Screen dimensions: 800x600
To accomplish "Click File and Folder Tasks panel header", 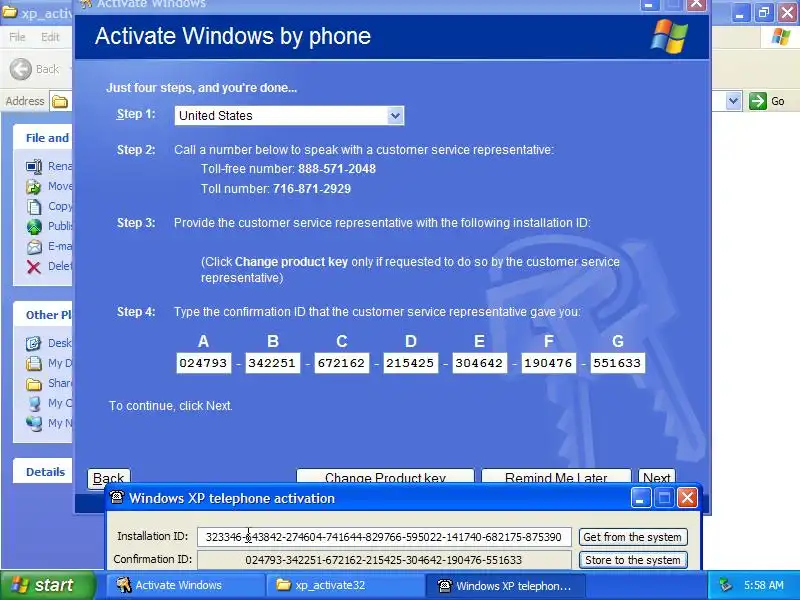I will pyautogui.click(x=43, y=138).
